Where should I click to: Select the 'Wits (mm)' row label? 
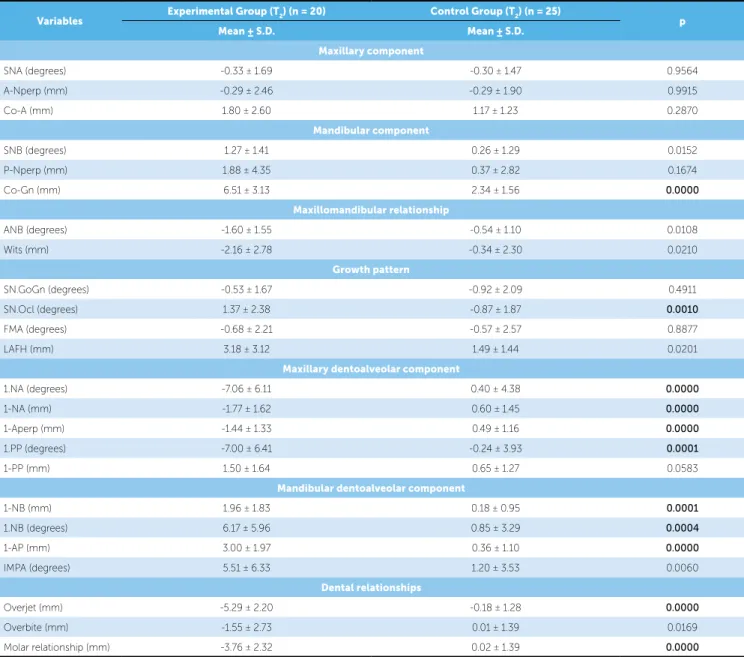[26, 250]
